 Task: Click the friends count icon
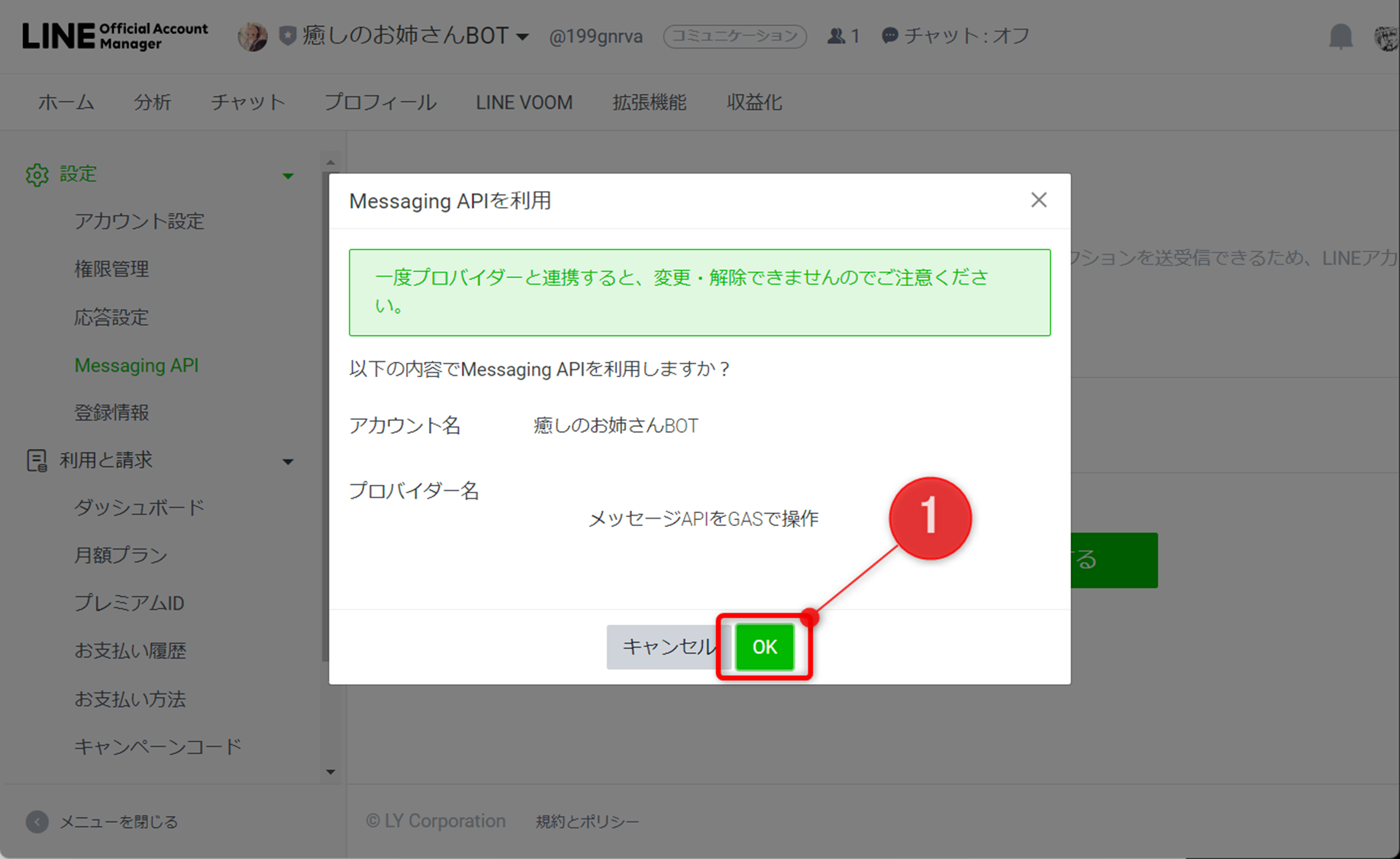tap(836, 36)
